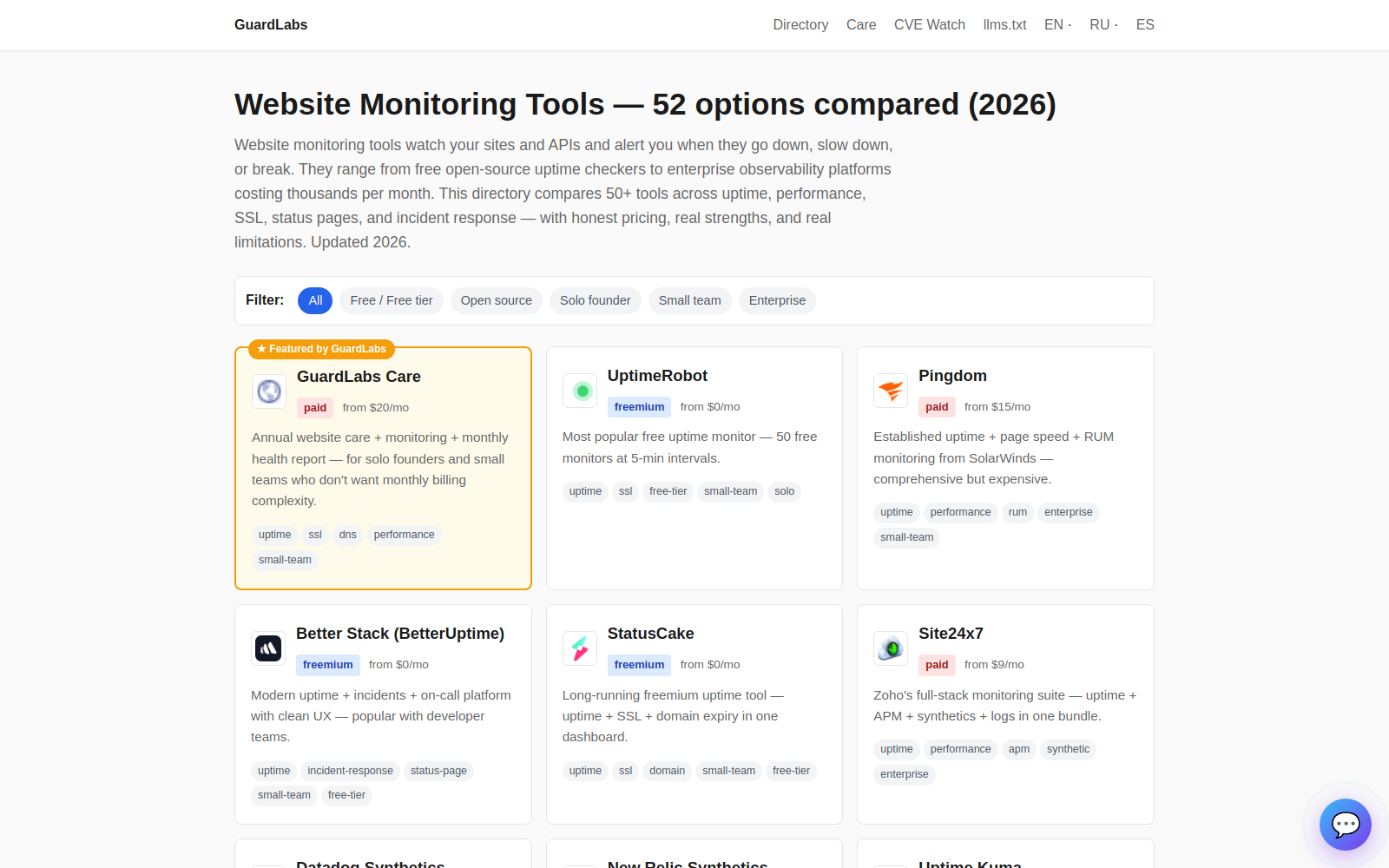
Task: Click the apm tag on Site24x7
Action: tap(1019, 749)
